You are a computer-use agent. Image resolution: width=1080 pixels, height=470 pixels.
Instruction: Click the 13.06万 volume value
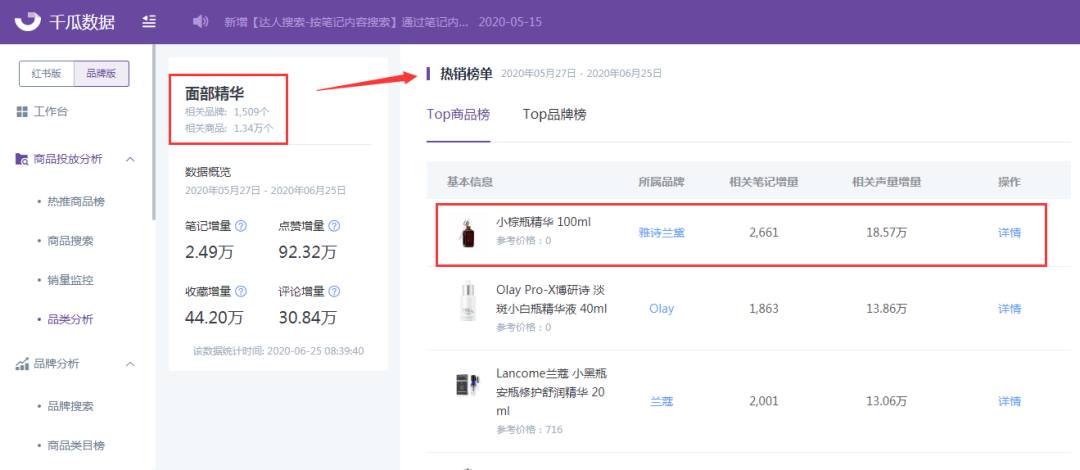[x=886, y=401]
